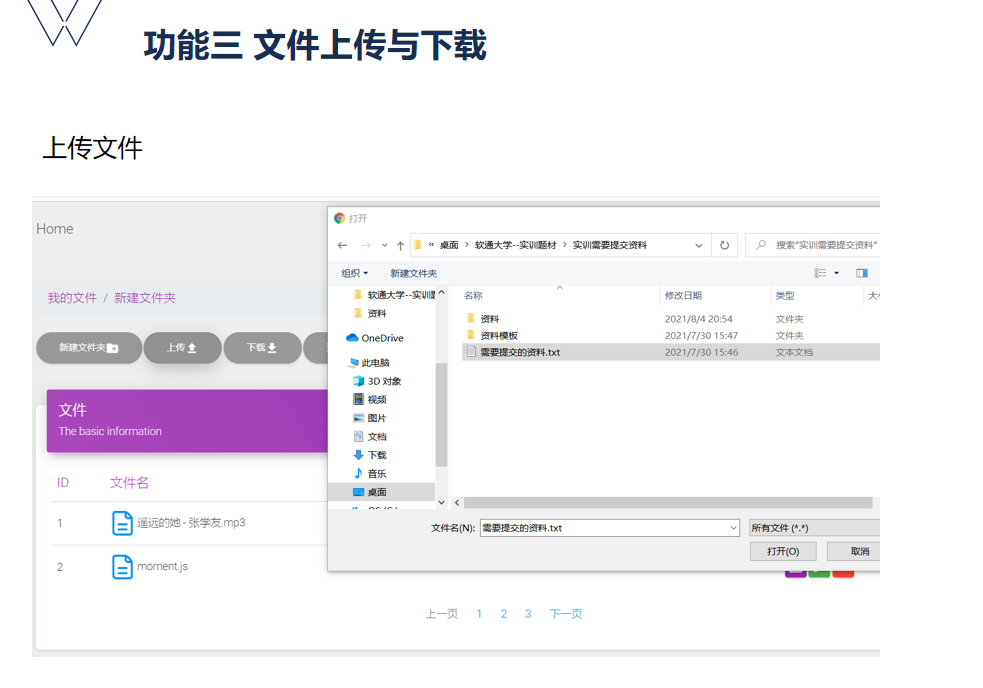Click 实训需要提交资料 path segment
The image size is (983, 688).
coord(609,245)
